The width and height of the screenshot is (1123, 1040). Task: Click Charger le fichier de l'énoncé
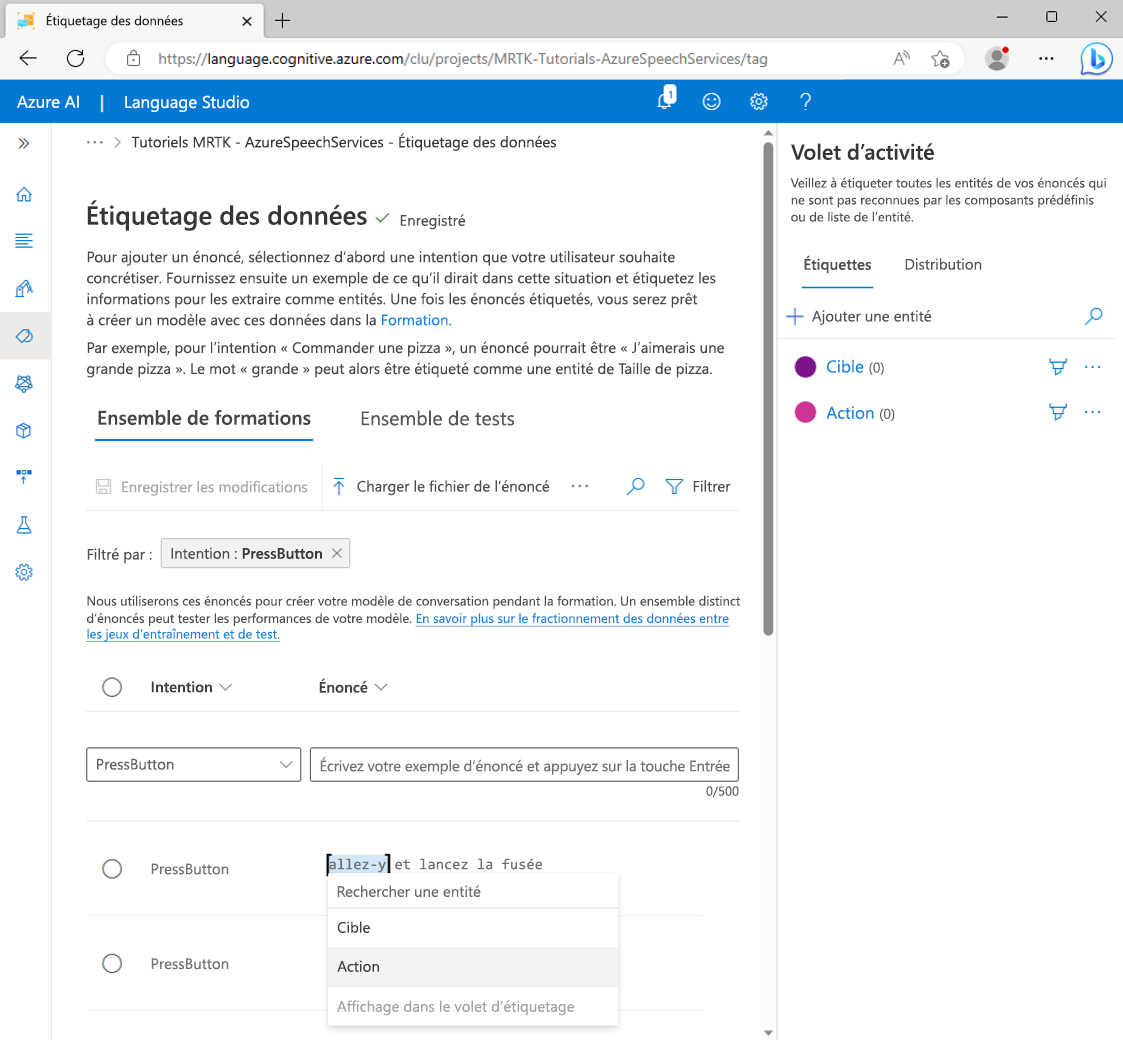pyautogui.click(x=441, y=486)
